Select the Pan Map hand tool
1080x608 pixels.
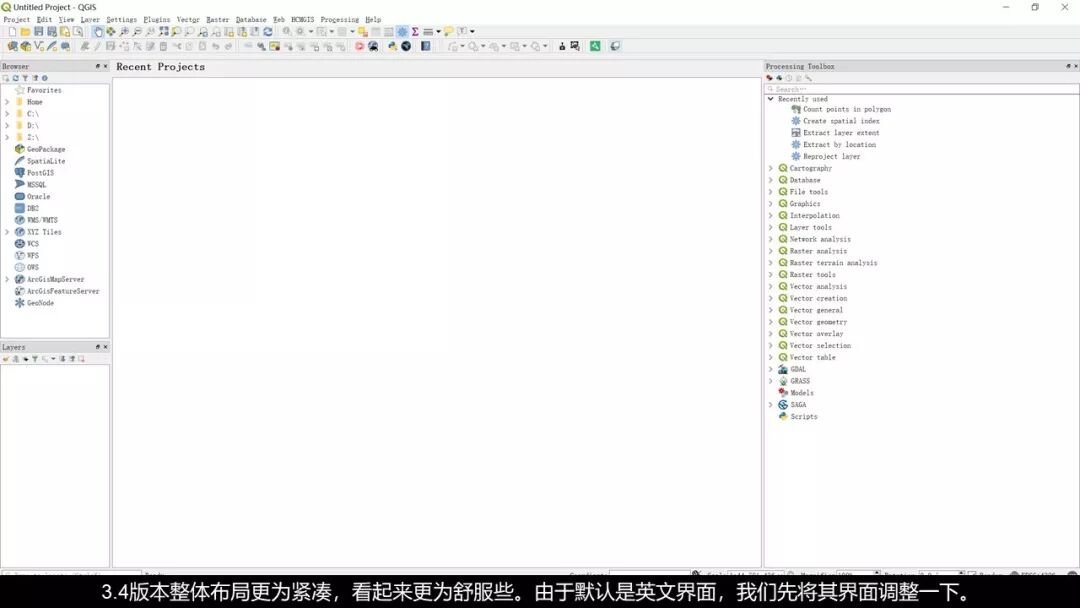coord(98,32)
